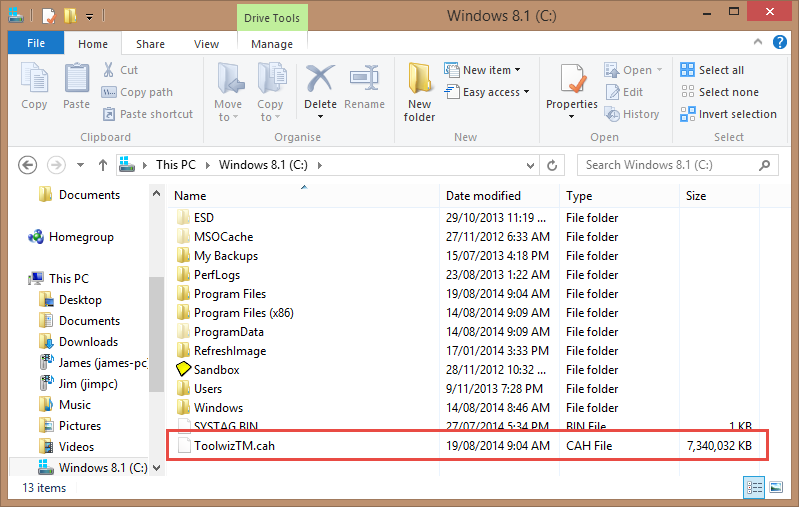
Task: Expand the Properties dropdown arrow
Action: tap(572, 117)
